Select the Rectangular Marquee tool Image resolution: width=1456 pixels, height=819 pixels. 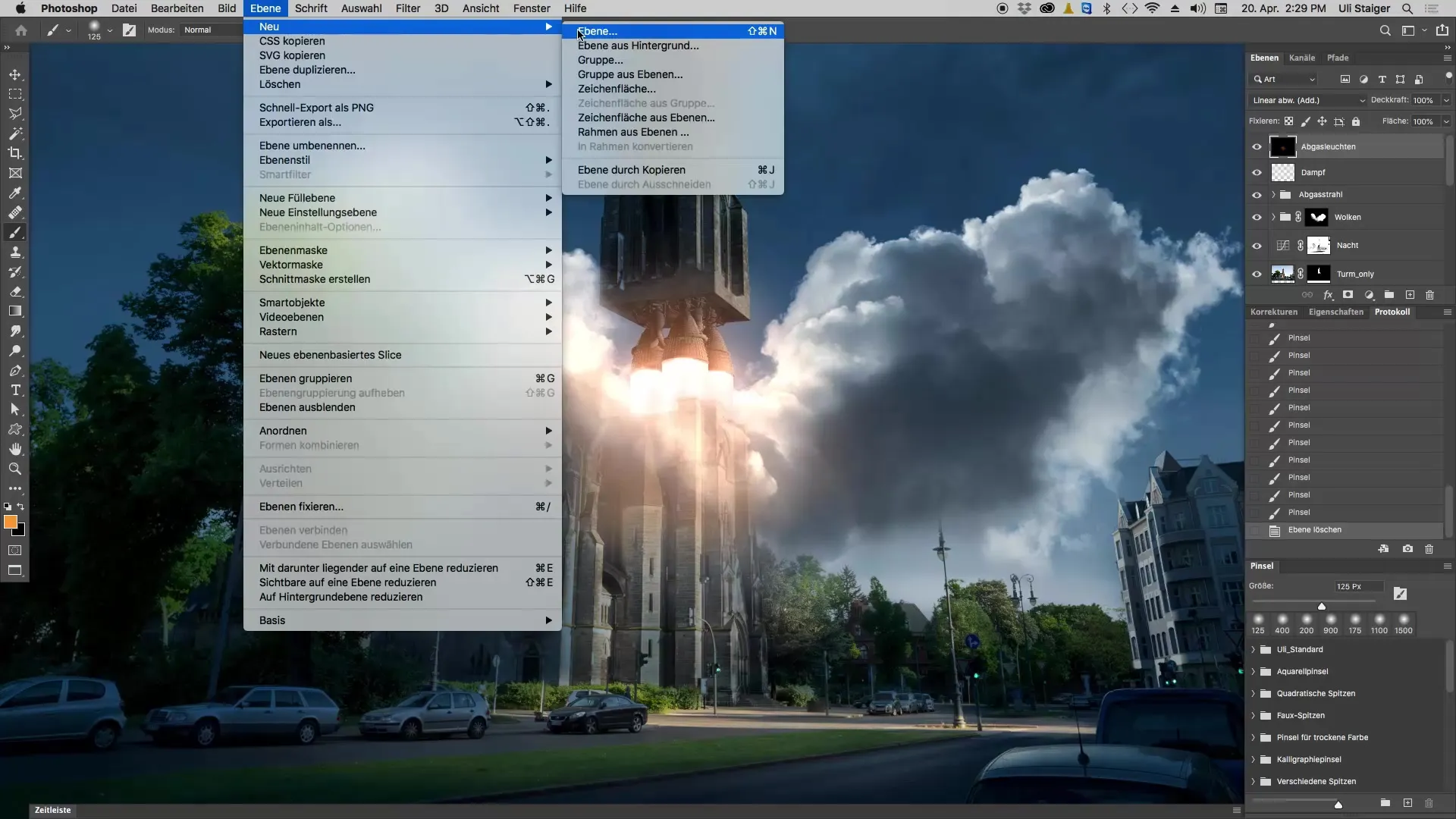click(15, 95)
